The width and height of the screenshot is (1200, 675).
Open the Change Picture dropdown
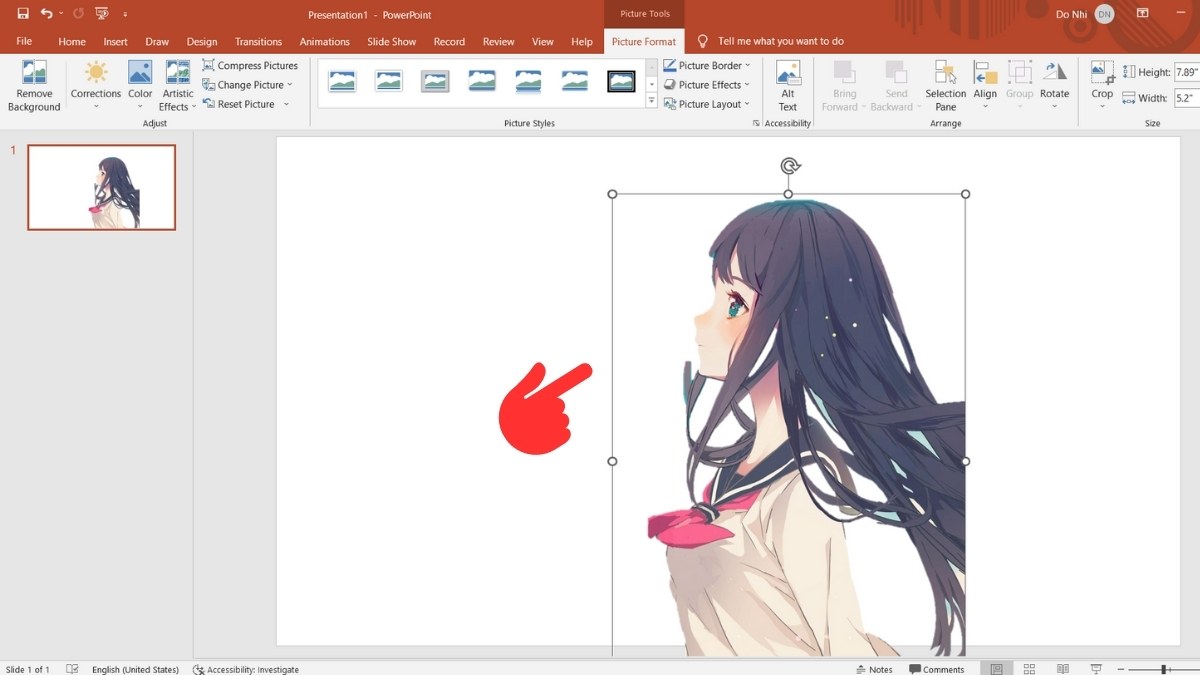point(248,85)
